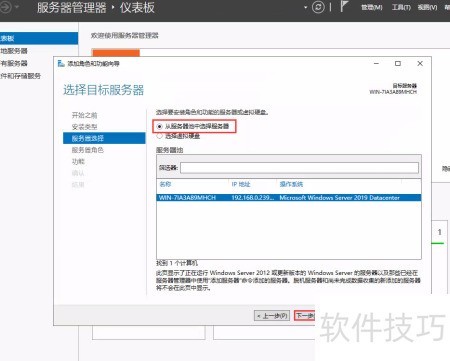Go to the 服务器选择 wizard step
Viewport: 450px width, 361px height.
point(104,138)
